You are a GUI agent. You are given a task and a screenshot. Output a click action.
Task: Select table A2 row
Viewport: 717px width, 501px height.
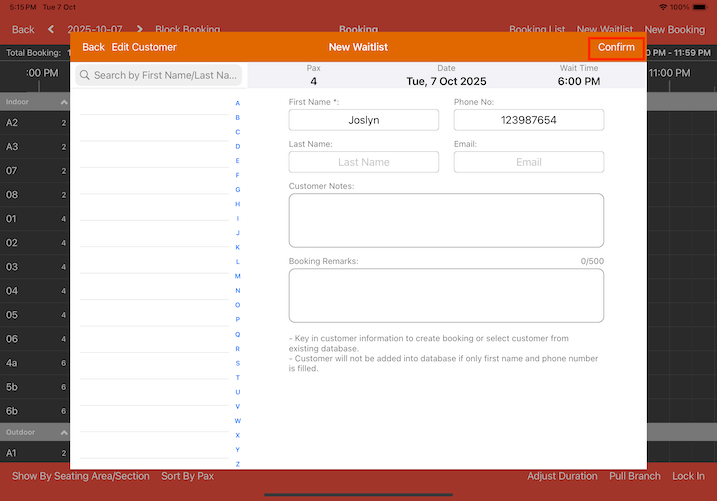point(35,123)
